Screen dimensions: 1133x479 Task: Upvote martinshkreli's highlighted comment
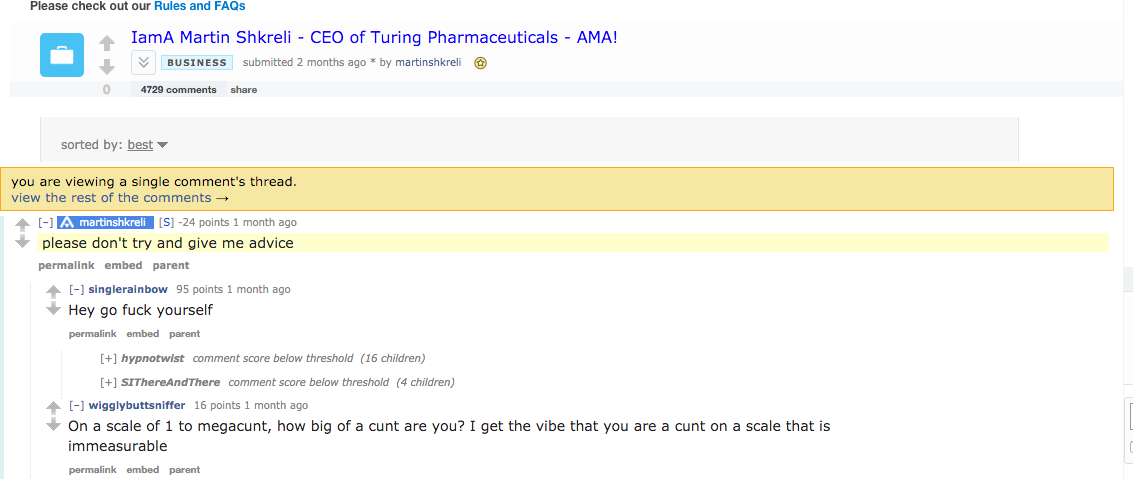point(23,226)
